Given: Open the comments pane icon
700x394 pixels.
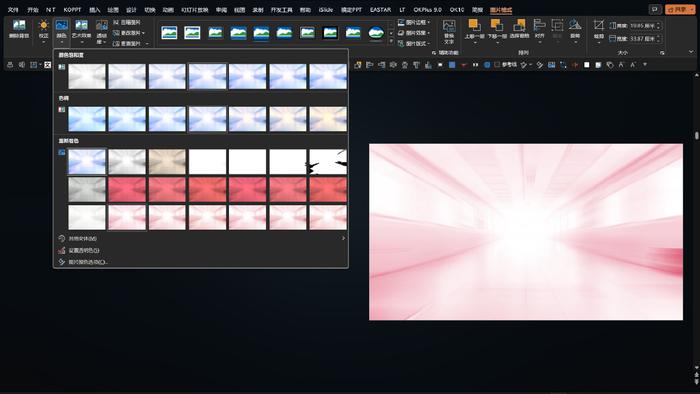Looking at the screenshot, I should tap(655, 9).
